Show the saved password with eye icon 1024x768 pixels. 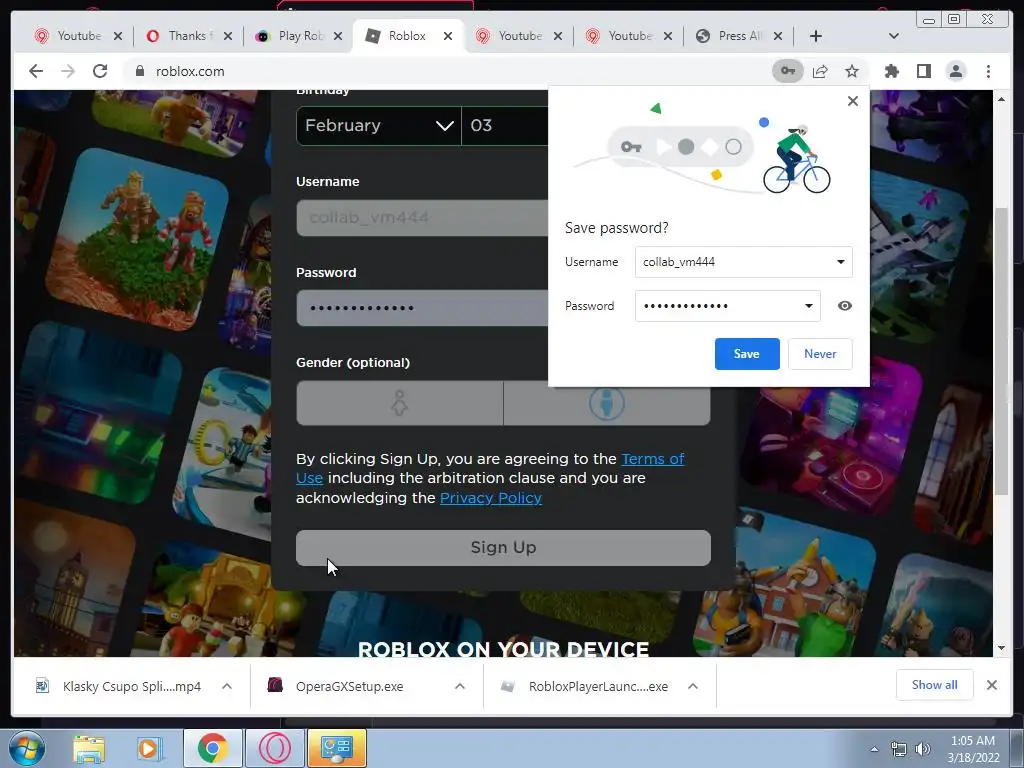(844, 306)
